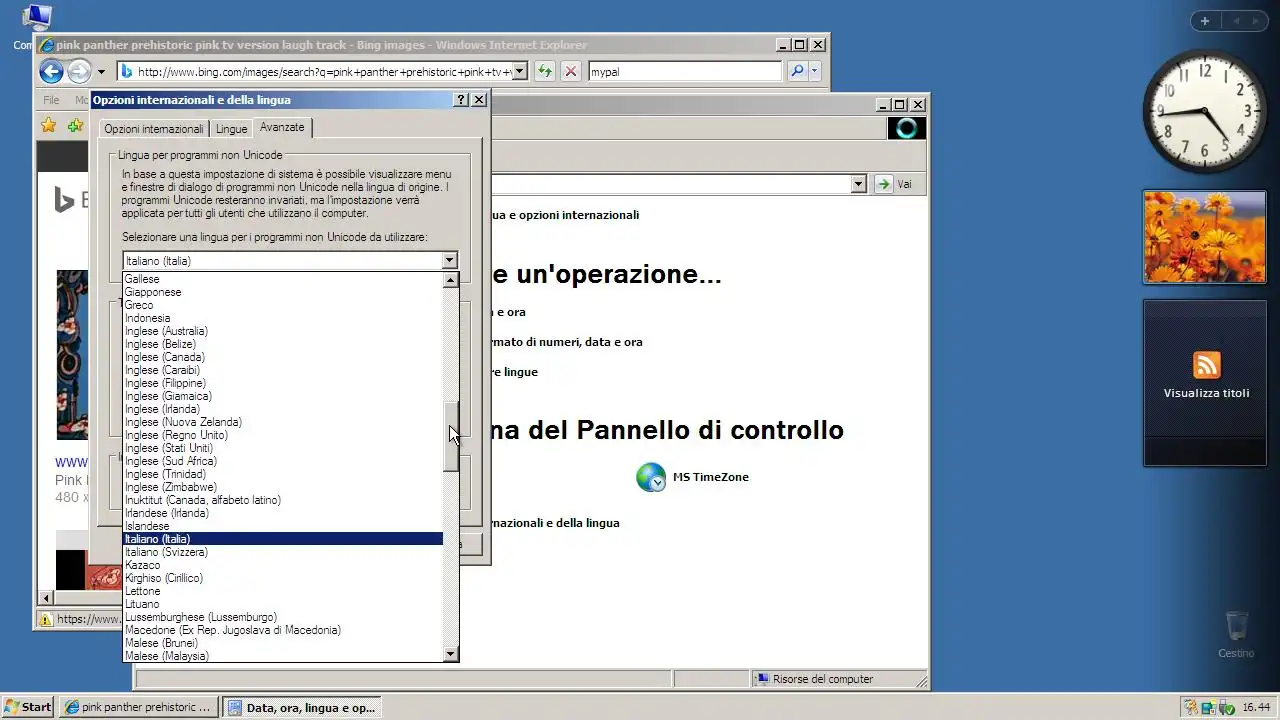1280x720 pixels.
Task: Select Inglese (Stati Uniti) language
Action: pyautogui.click(x=283, y=448)
